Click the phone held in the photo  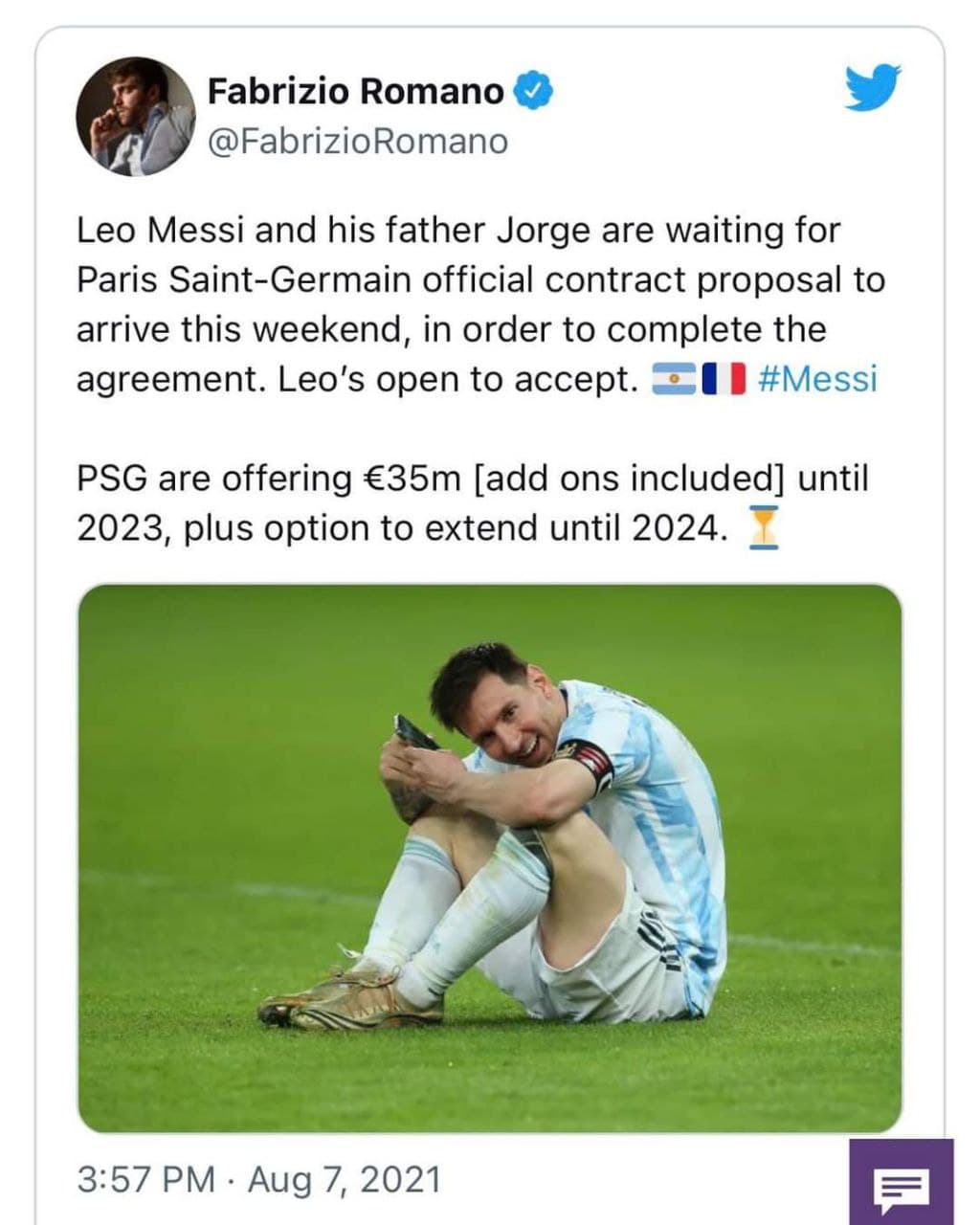(x=414, y=733)
